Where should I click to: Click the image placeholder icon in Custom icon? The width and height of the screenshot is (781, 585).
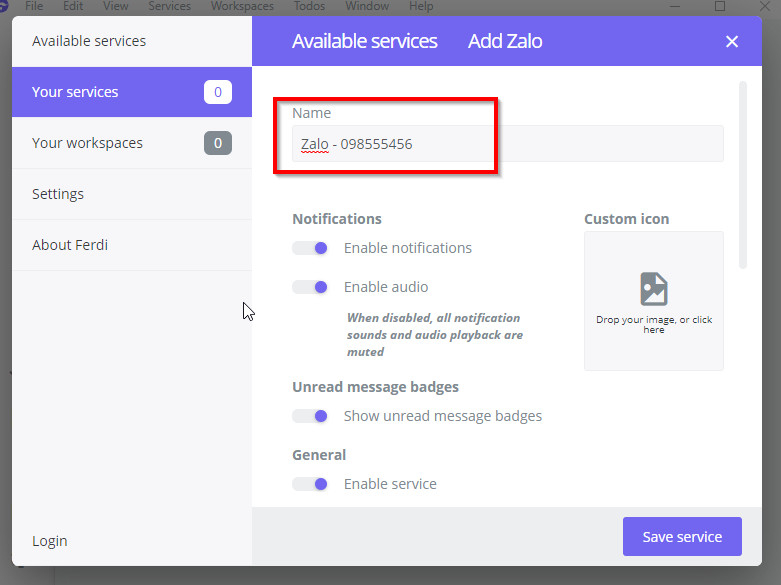(x=653, y=289)
